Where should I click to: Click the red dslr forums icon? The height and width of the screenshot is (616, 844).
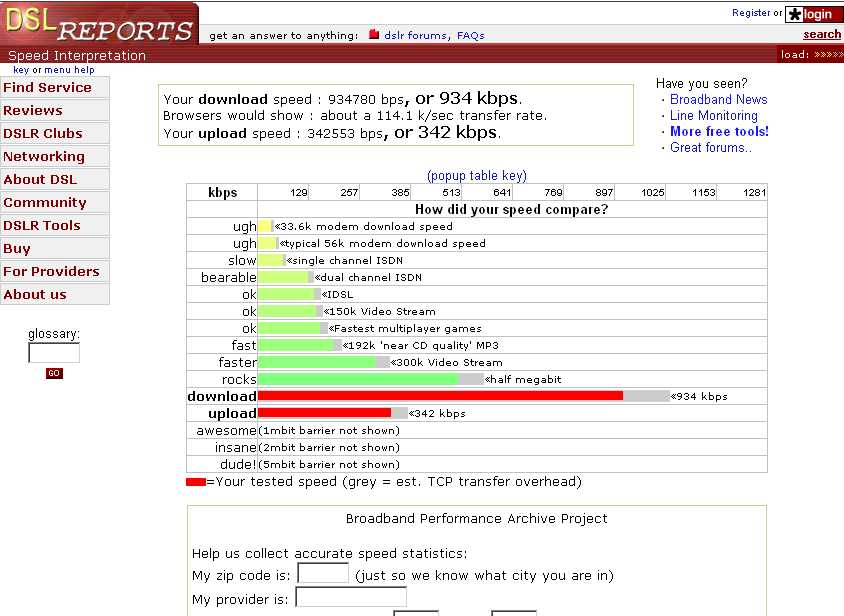pyautogui.click(x=374, y=34)
